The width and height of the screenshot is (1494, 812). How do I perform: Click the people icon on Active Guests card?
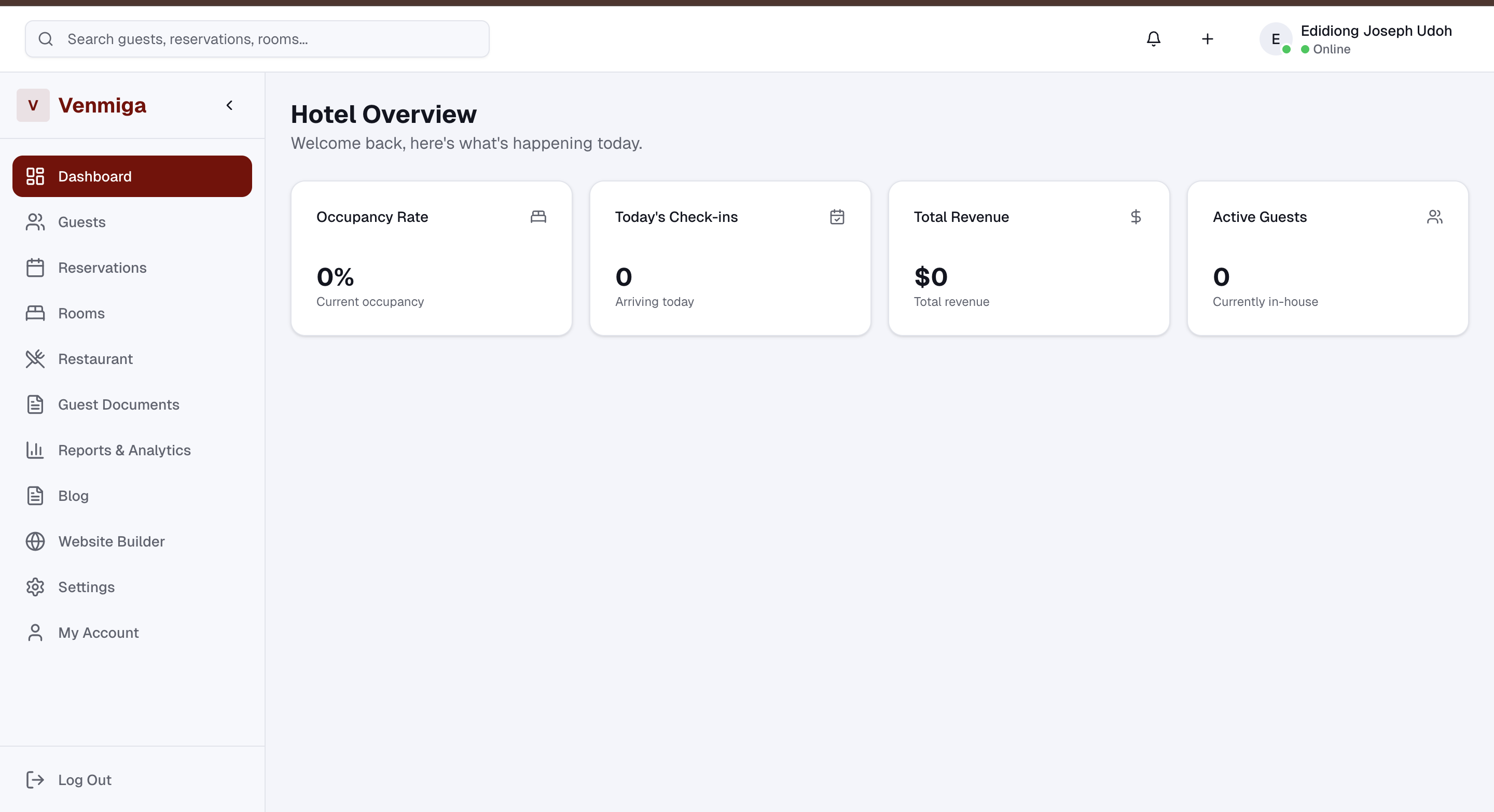pyautogui.click(x=1434, y=217)
